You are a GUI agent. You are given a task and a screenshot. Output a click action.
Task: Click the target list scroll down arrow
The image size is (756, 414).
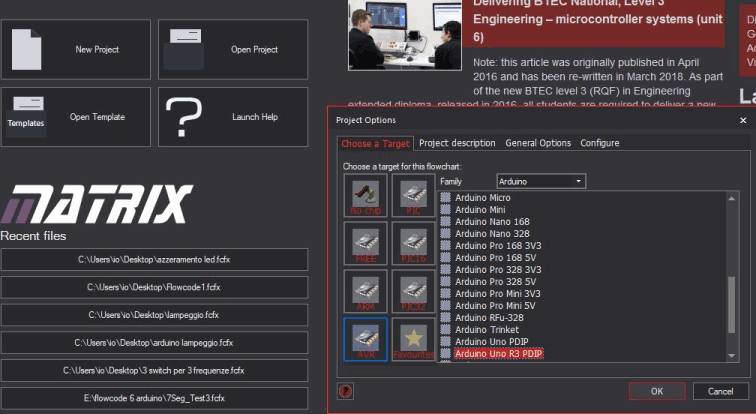tap(731, 356)
